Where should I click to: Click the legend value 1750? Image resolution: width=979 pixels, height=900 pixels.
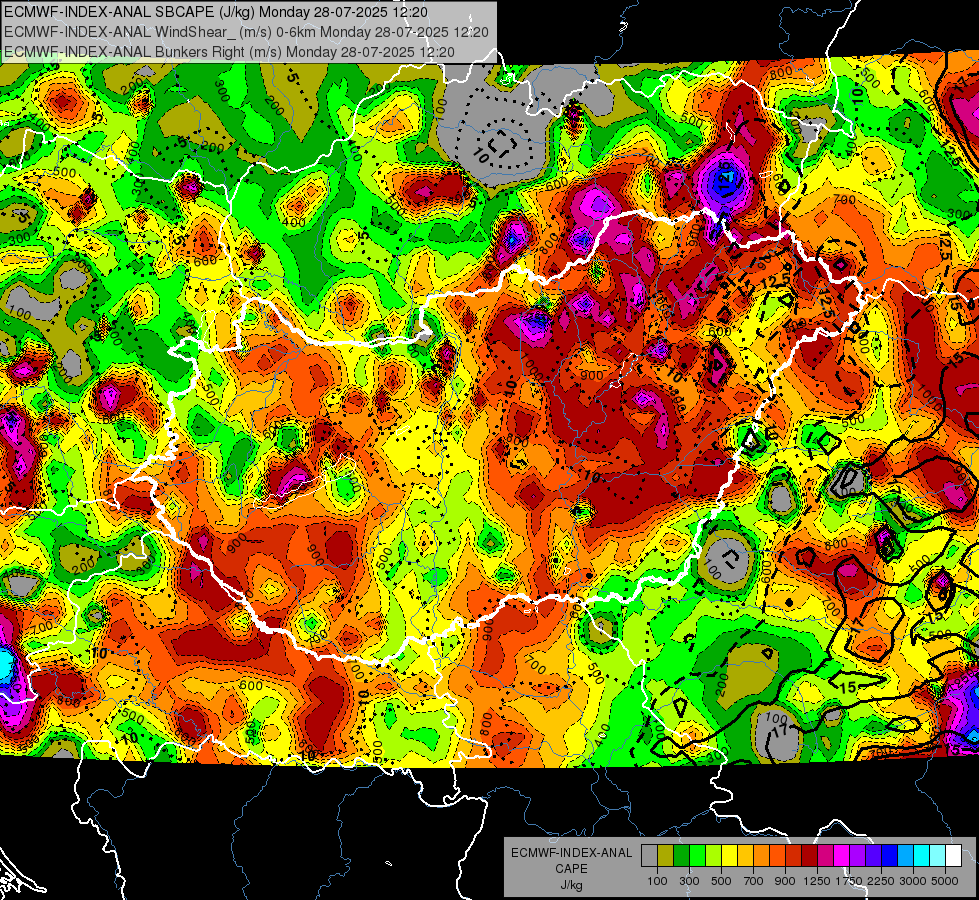[x=850, y=881]
